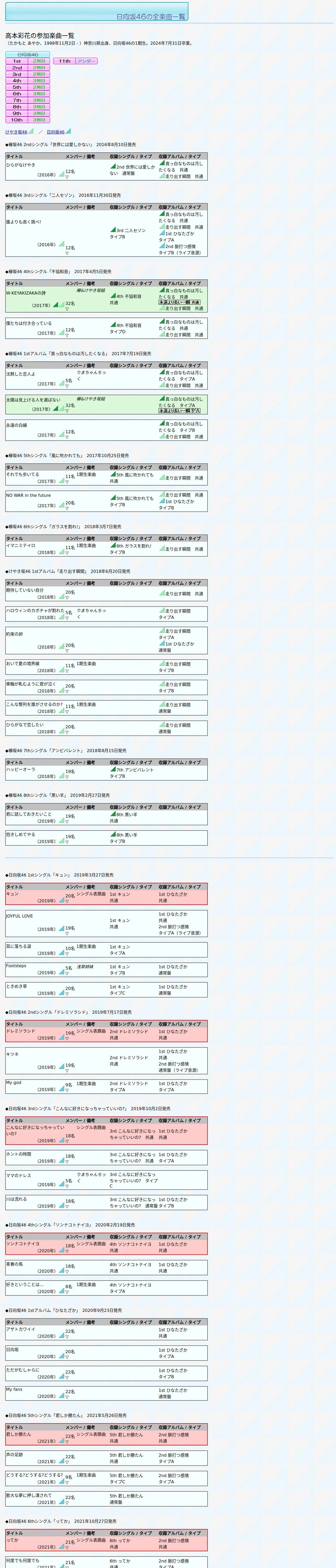Expand ▽ under 18名 for 青春の馬

pos(67,1272)
